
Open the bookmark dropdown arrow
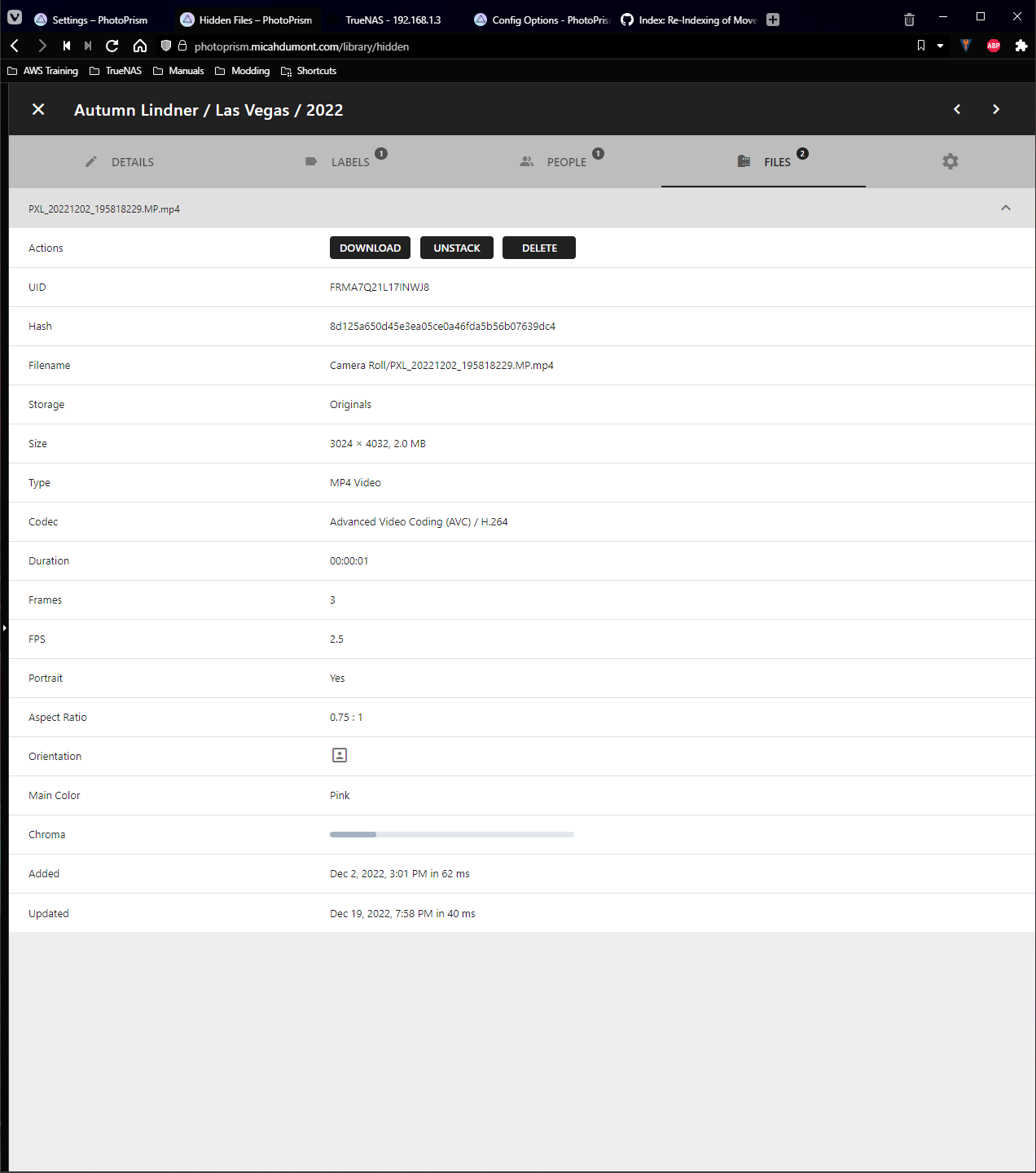coord(939,46)
